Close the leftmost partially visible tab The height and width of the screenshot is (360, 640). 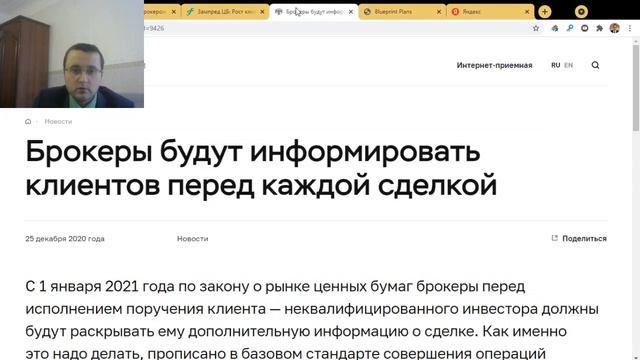[x=173, y=12]
